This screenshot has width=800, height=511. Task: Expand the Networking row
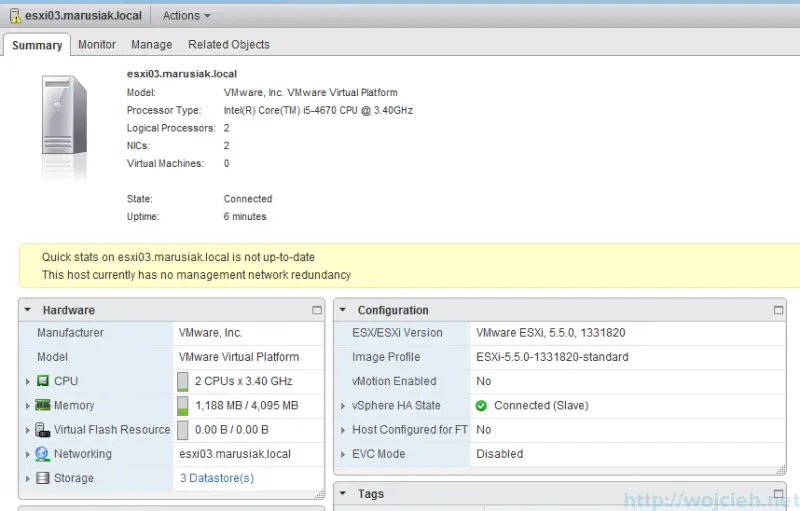28,454
